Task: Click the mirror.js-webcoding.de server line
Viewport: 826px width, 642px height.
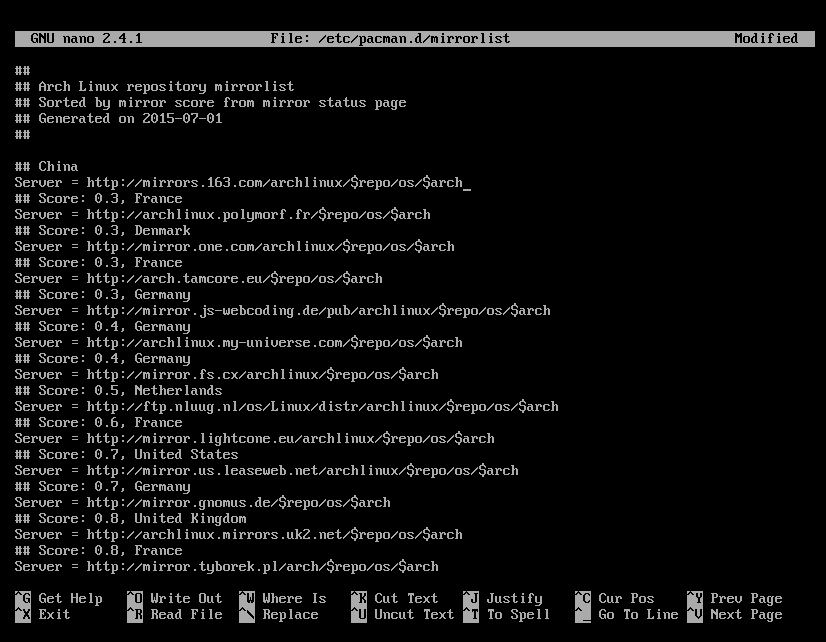Action: pos(282,311)
